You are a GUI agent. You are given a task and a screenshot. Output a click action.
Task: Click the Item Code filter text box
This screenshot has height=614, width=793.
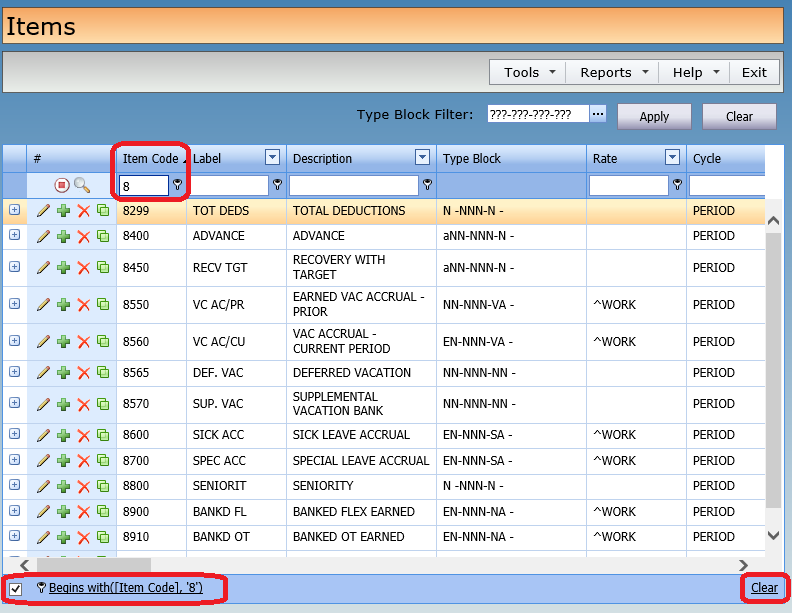[x=143, y=185]
